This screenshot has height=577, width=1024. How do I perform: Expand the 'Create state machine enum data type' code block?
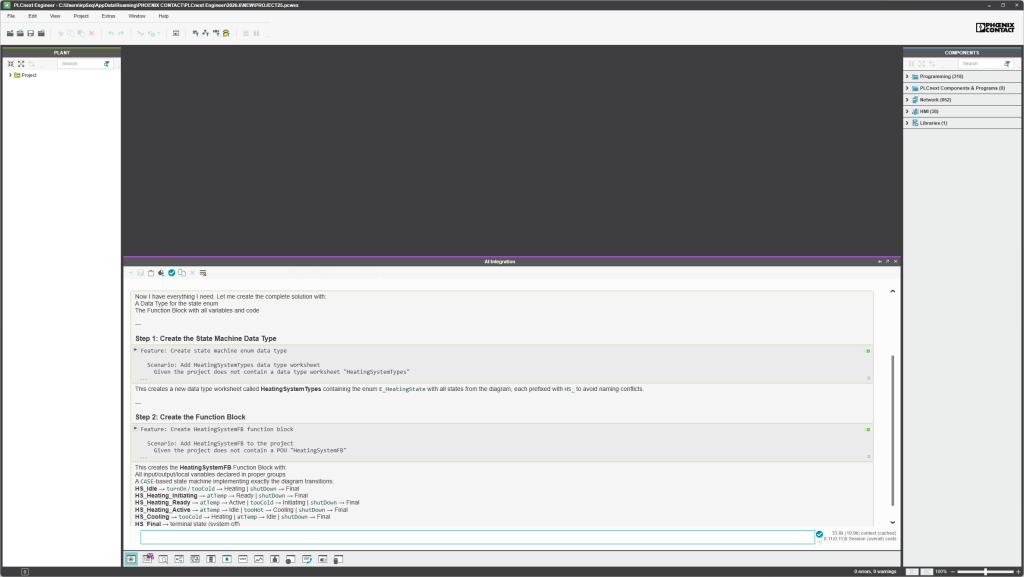coord(136,351)
